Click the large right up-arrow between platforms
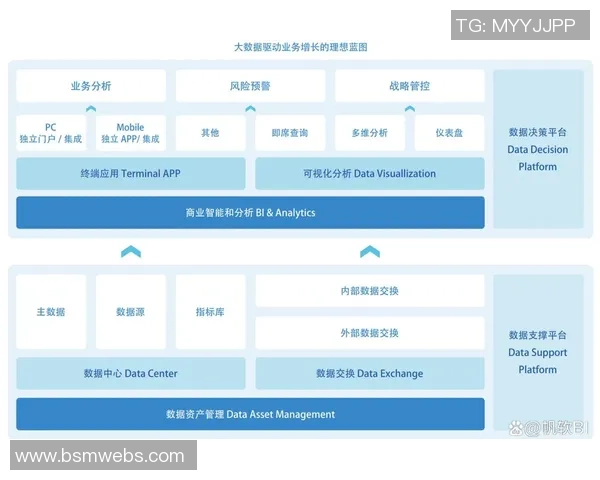 (369, 252)
